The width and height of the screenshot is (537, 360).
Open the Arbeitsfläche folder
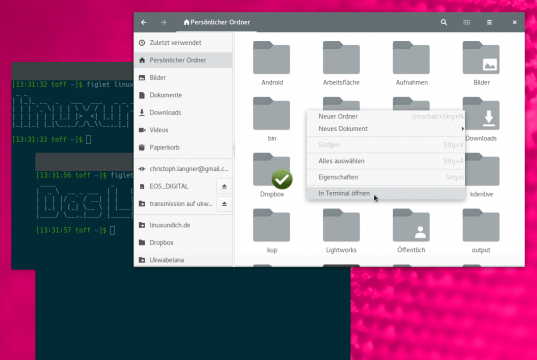pyautogui.click(x=341, y=63)
